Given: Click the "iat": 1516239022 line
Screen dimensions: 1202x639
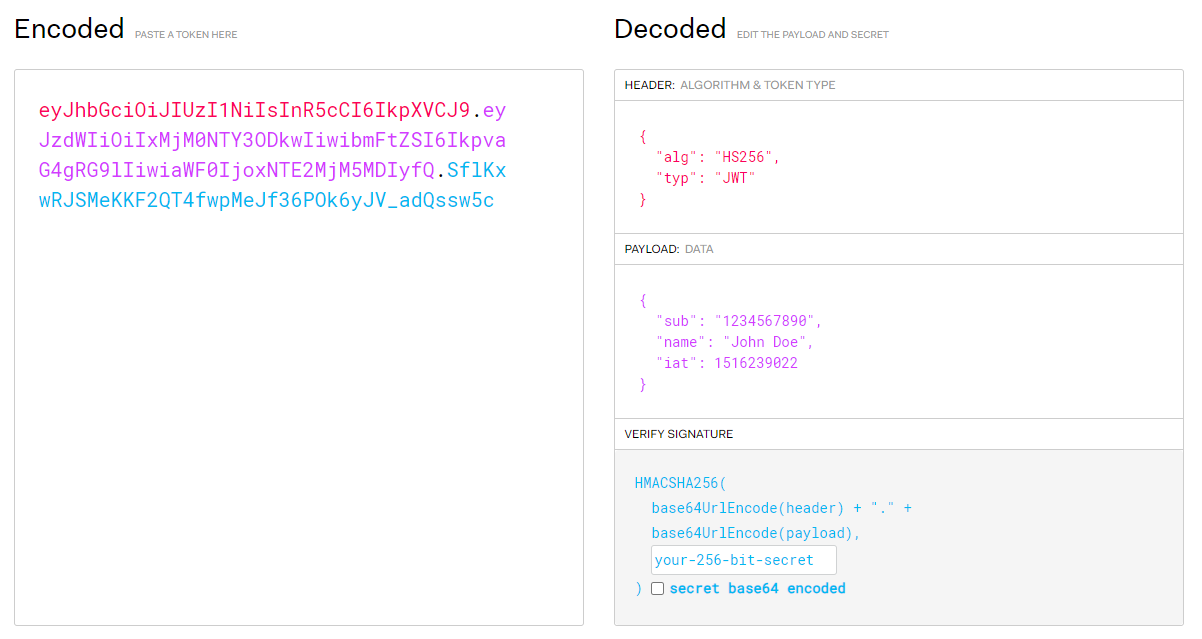Looking at the screenshot, I should point(727,363).
